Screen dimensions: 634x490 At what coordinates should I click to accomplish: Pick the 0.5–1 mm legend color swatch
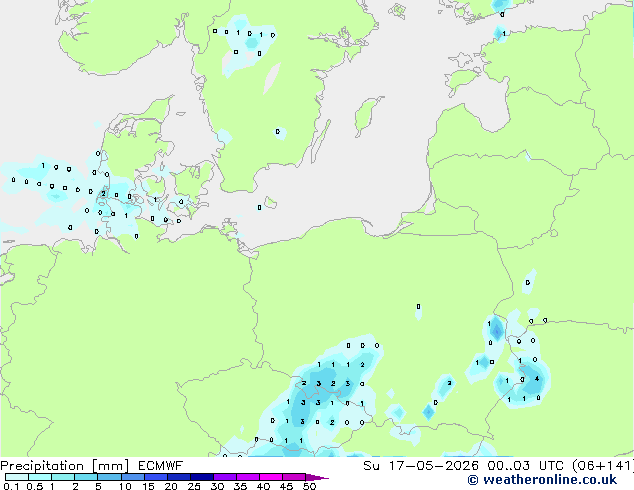point(40,477)
